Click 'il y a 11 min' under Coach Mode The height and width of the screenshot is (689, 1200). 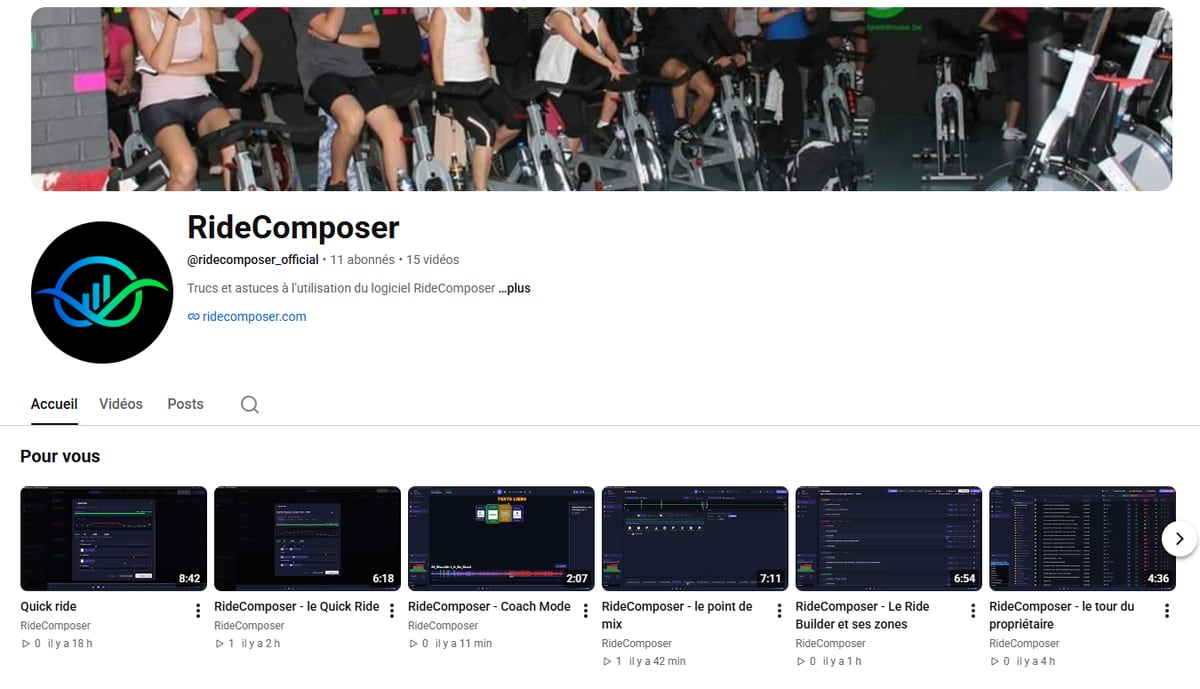464,644
